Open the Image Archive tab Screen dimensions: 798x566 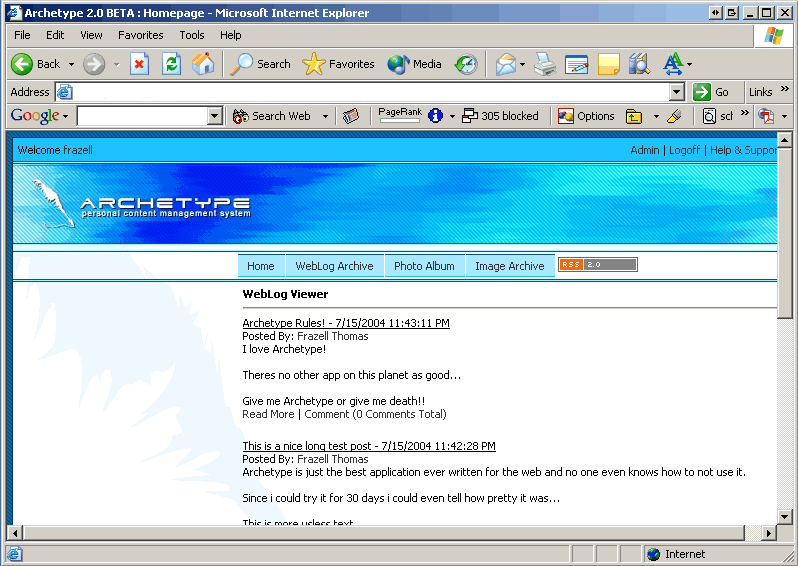510,266
